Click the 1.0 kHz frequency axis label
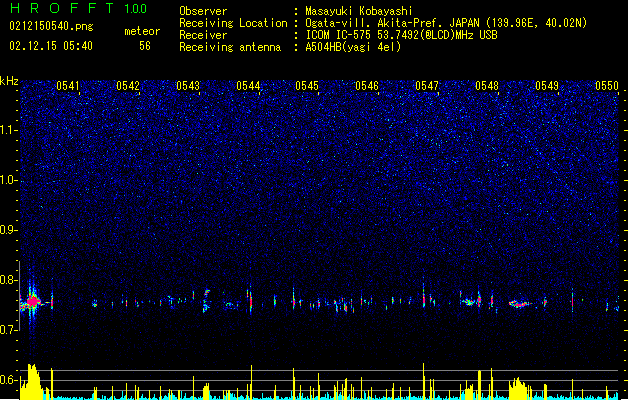This screenshot has height=400, width=629. click(9, 180)
